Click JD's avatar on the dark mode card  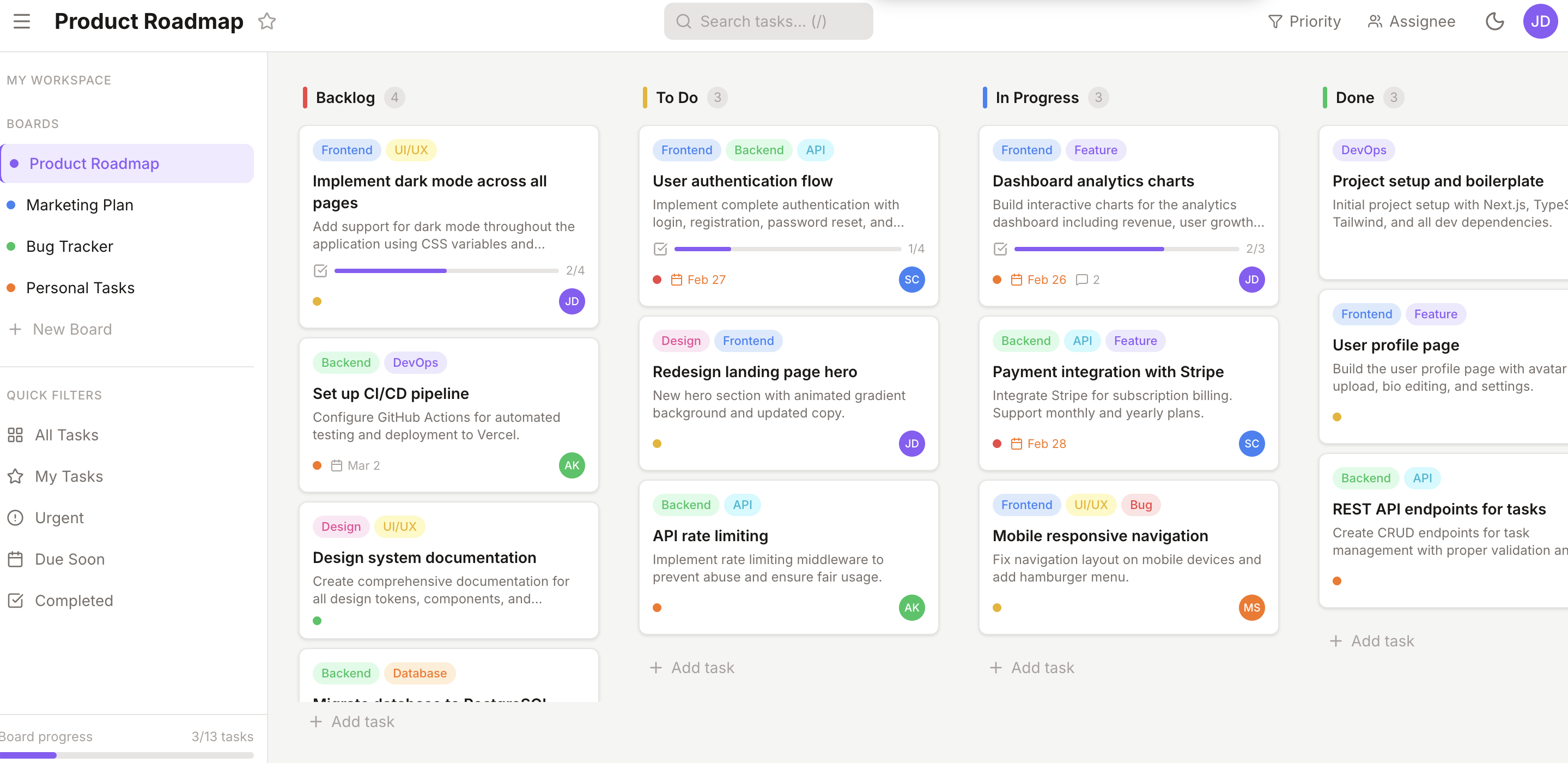pos(571,301)
